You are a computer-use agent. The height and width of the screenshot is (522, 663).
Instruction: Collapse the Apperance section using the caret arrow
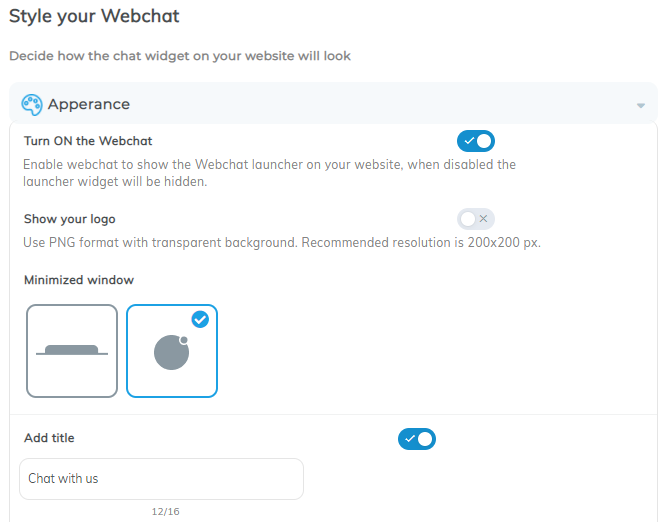click(641, 105)
